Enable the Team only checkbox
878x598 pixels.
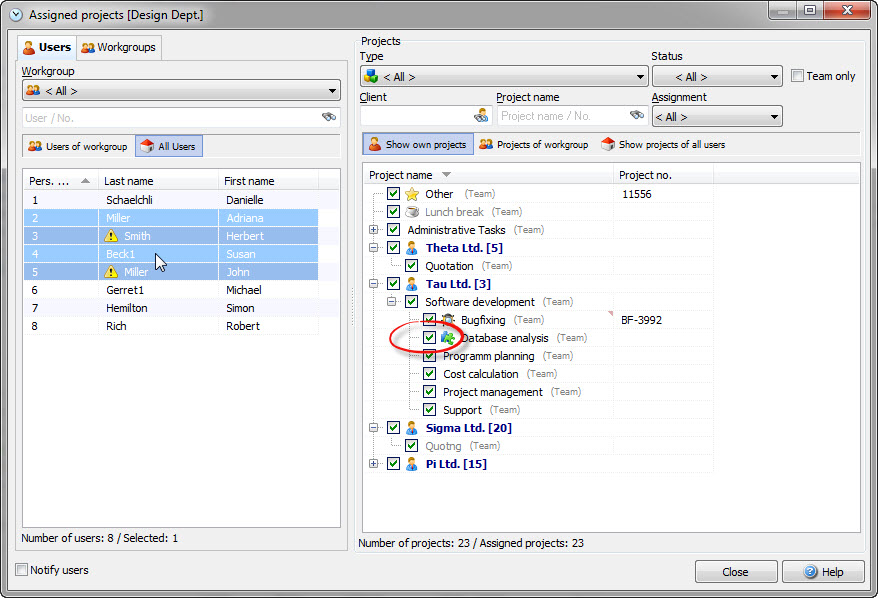797,76
